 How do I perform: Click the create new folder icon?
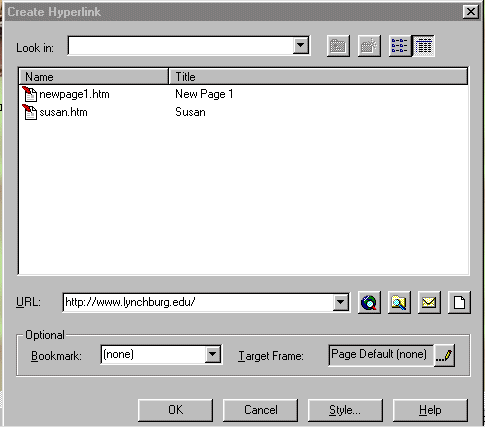pyautogui.click(x=369, y=46)
